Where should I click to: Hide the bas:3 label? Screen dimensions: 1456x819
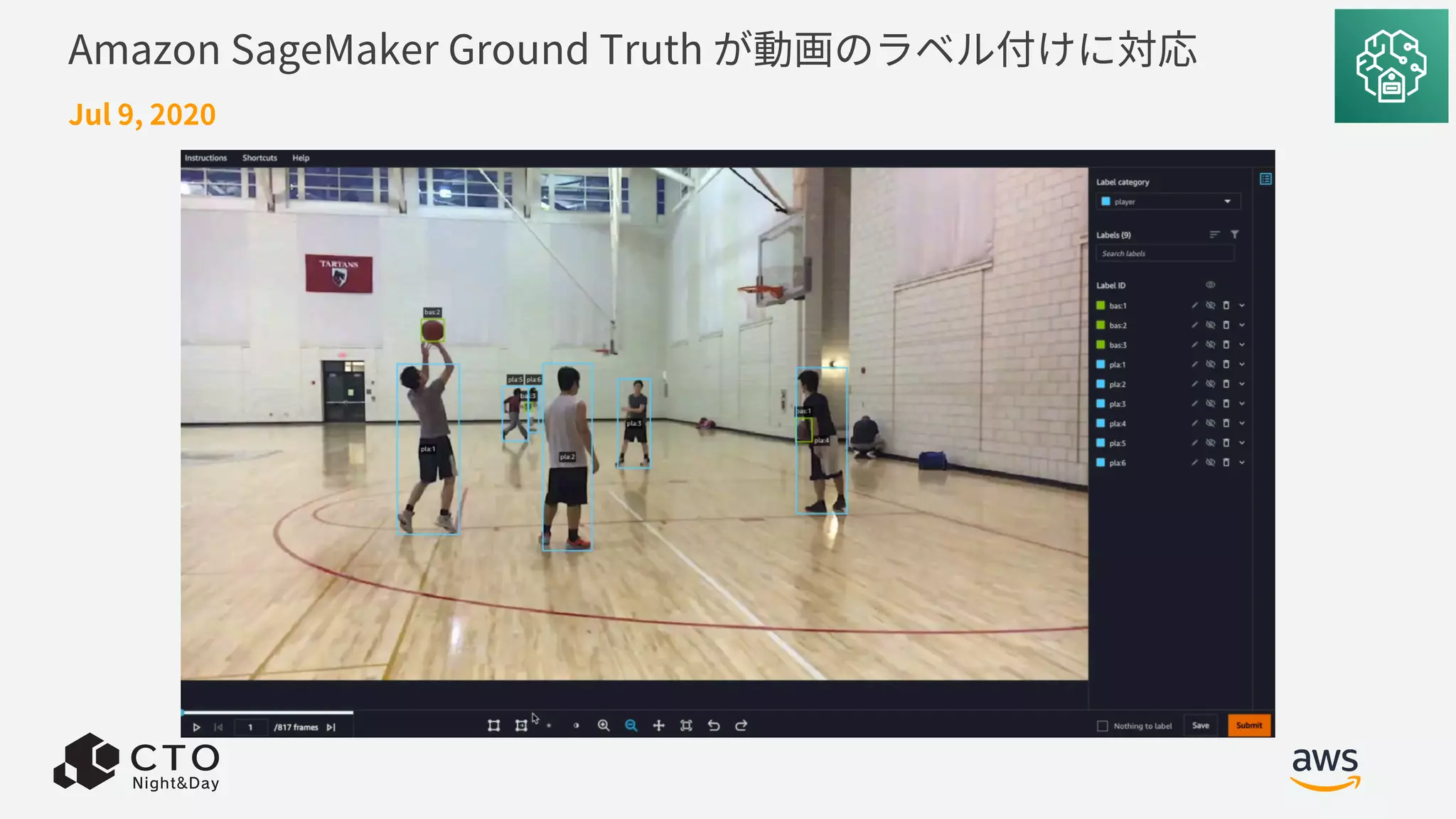pos(1210,345)
